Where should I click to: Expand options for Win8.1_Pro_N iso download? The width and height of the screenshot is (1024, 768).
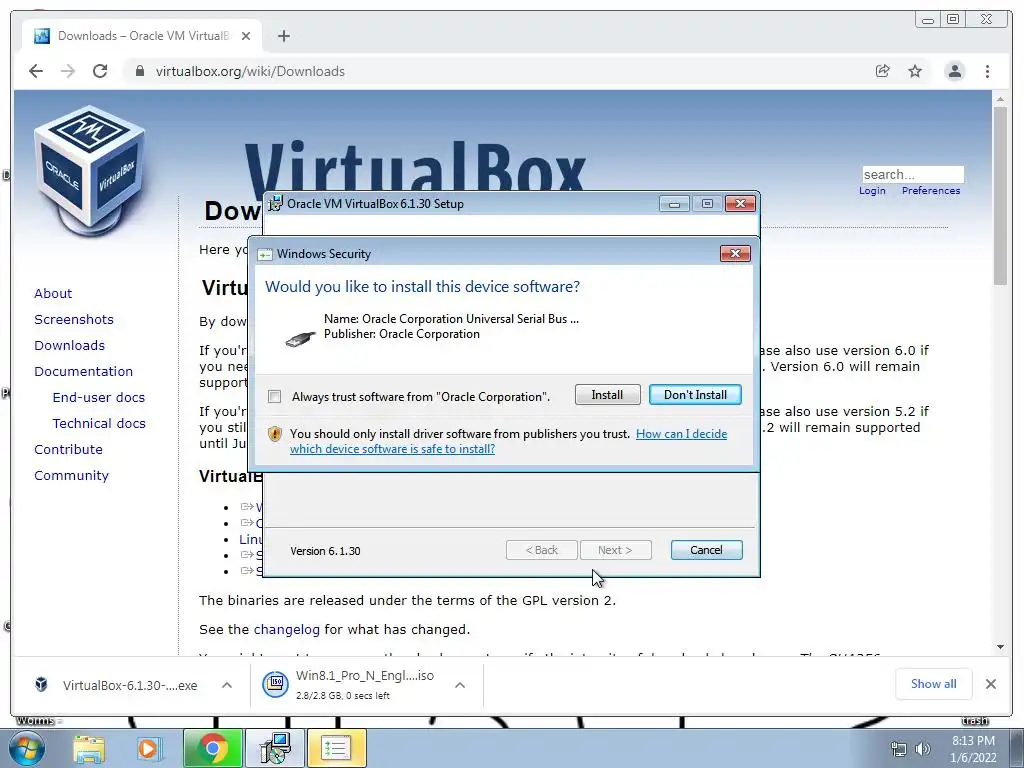(x=460, y=685)
